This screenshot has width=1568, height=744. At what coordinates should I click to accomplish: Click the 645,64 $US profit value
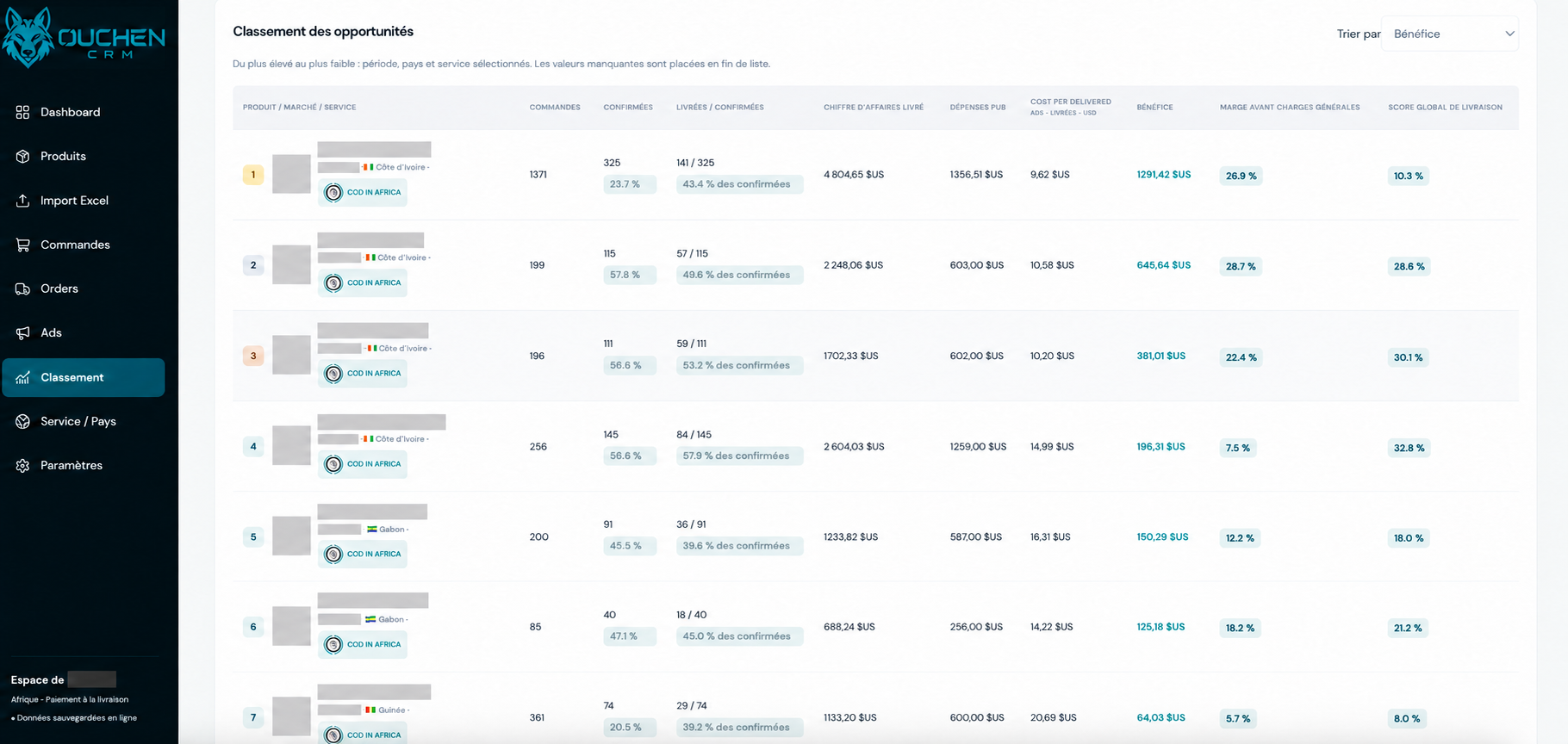[x=1164, y=265]
